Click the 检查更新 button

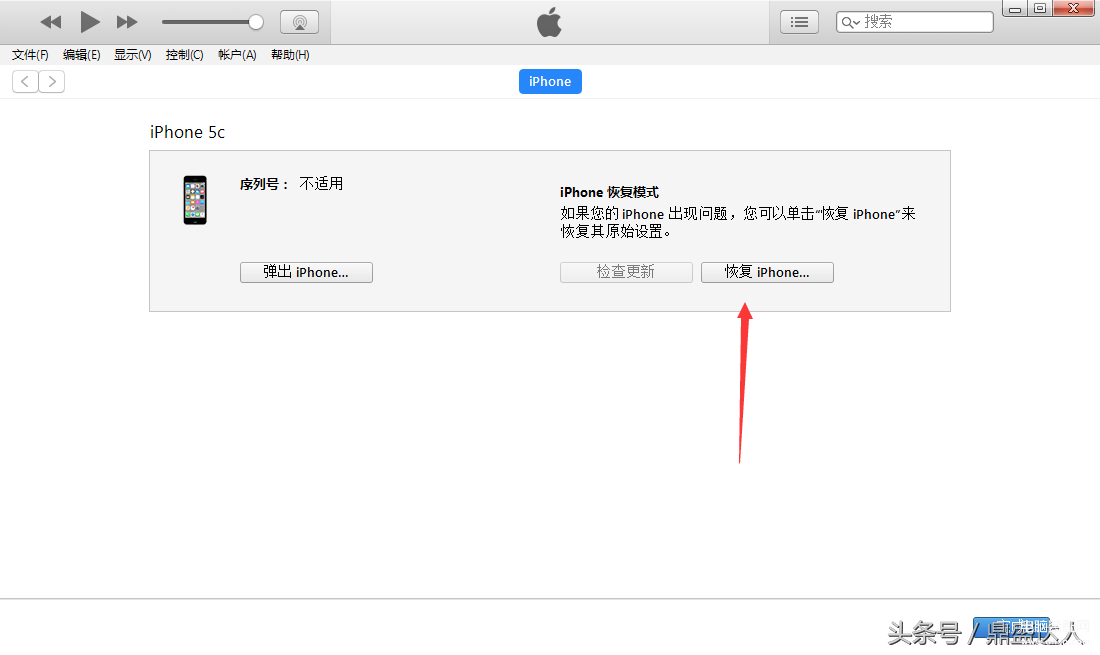point(626,272)
